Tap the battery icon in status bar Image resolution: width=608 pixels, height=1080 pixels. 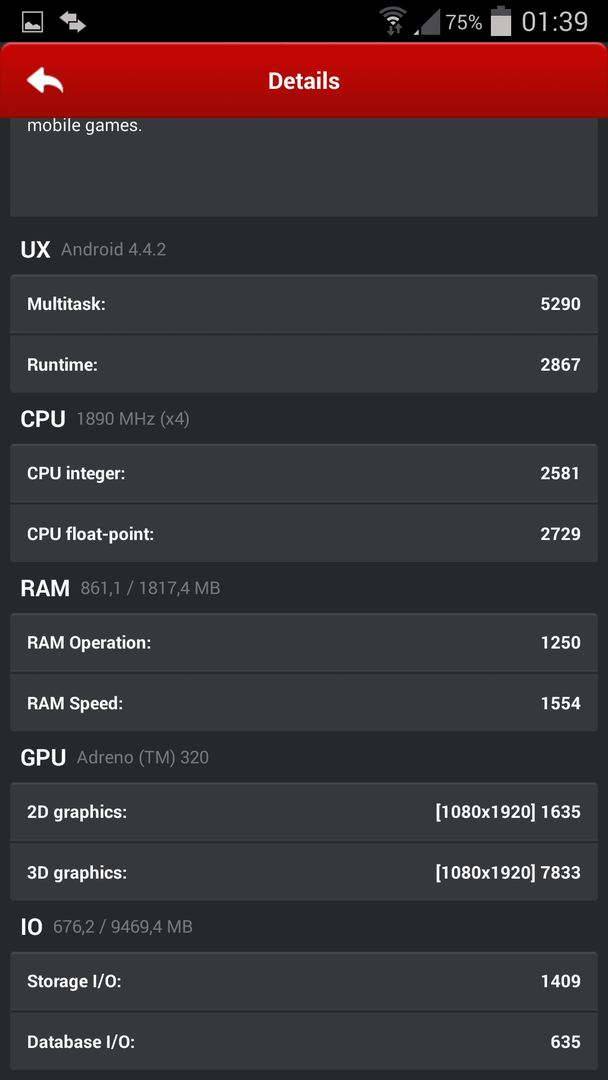(501, 21)
